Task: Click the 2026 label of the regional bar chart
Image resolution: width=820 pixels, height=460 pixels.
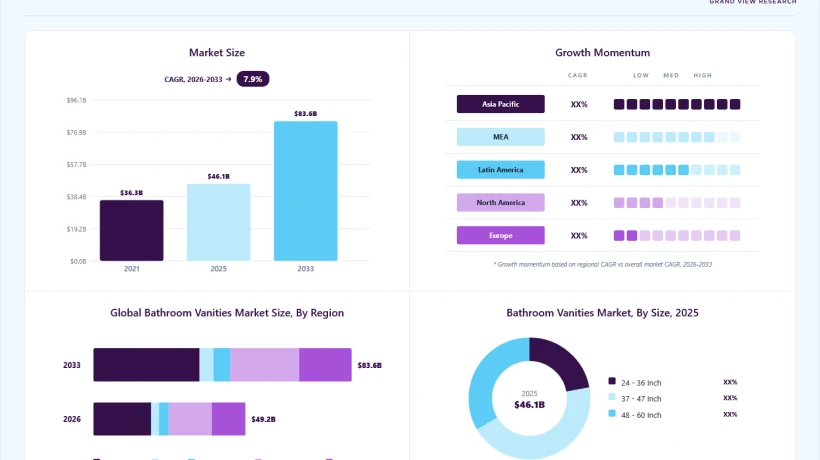Action: tap(72, 419)
